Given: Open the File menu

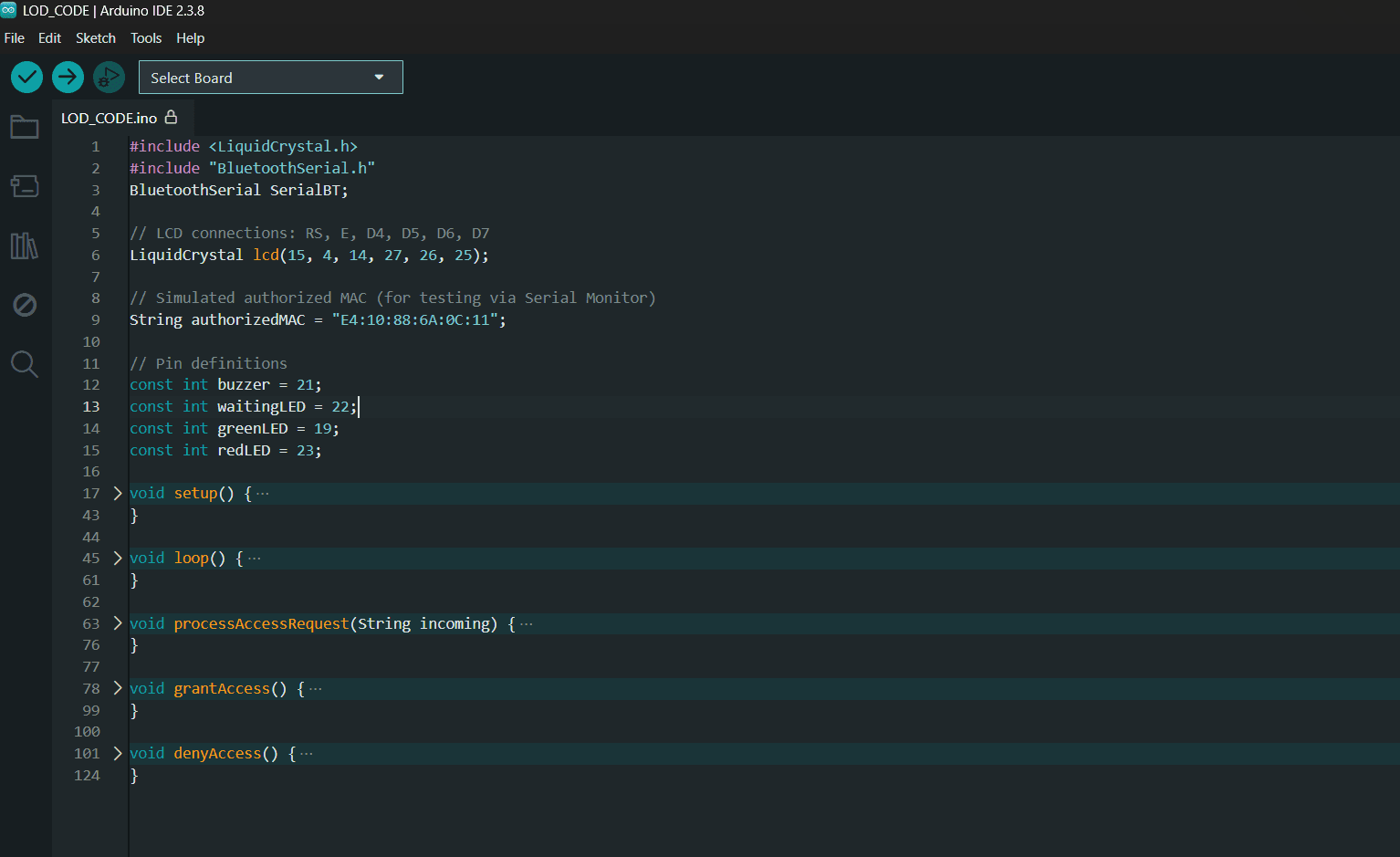Looking at the screenshot, I should click(x=15, y=38).
